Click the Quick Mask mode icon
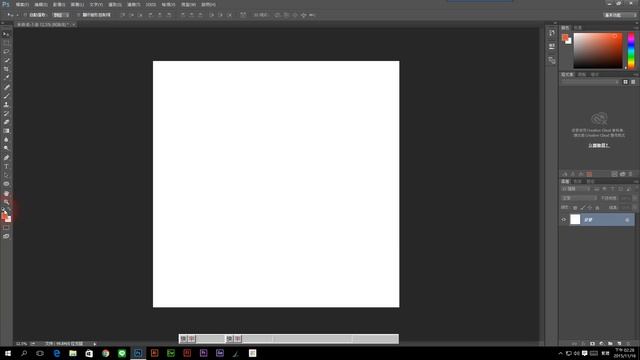The width and height of the screenshot is (640, 360). click(6, 228)
